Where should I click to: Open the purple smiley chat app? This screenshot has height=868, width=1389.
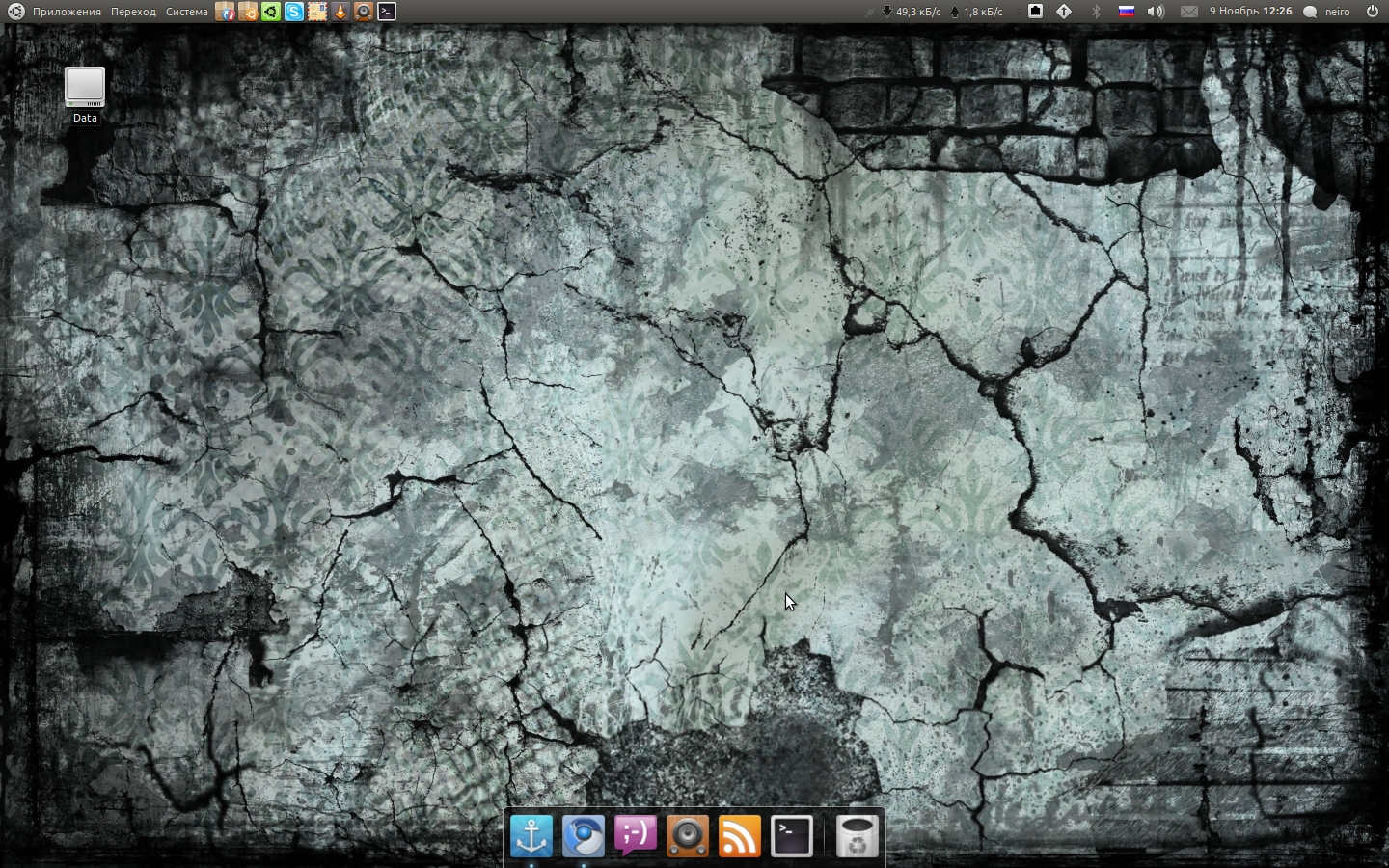pyautogui.click(x=635, y=835)
